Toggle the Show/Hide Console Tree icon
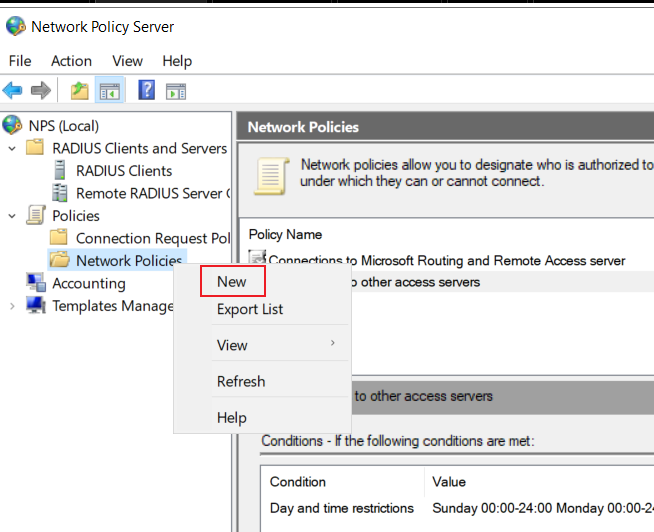 (110, 90)
